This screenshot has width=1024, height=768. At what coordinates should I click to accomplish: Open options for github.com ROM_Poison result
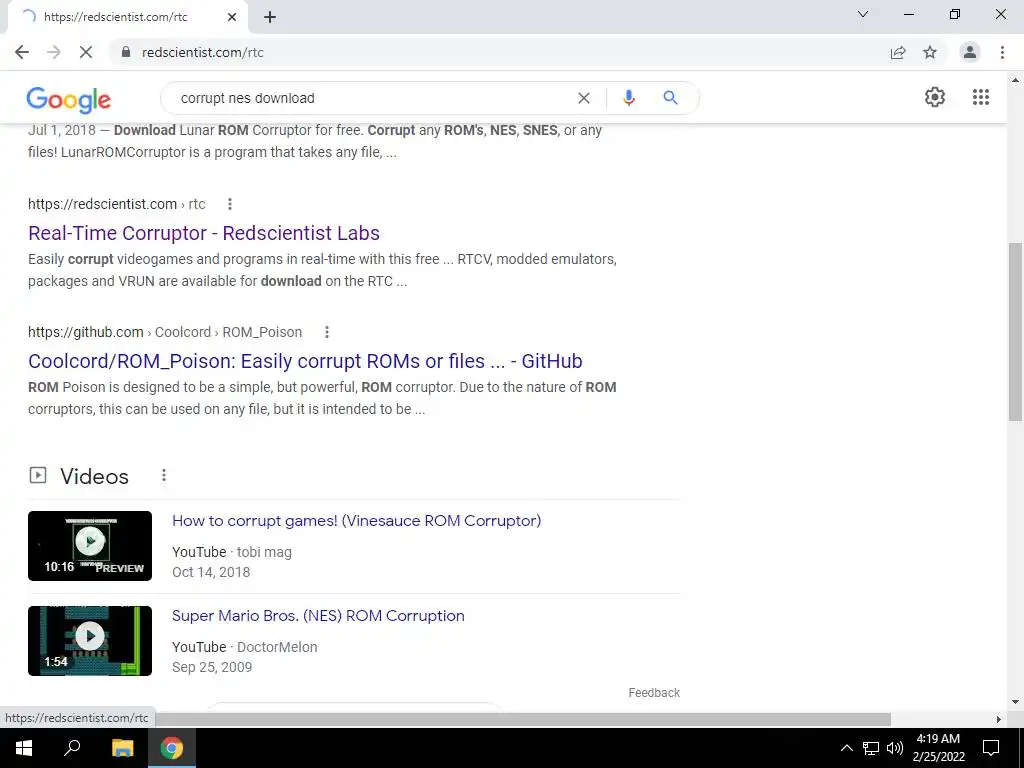[327, 332]
